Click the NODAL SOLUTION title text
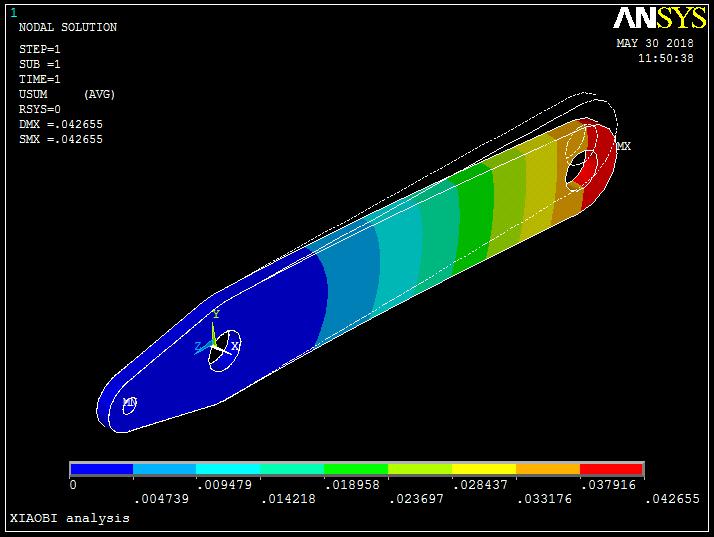714x537 pixels. [68, 27]
